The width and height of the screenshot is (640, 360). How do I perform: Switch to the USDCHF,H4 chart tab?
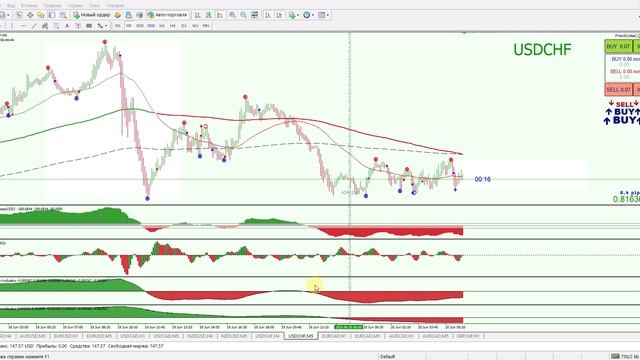click(x=267, y=336)
